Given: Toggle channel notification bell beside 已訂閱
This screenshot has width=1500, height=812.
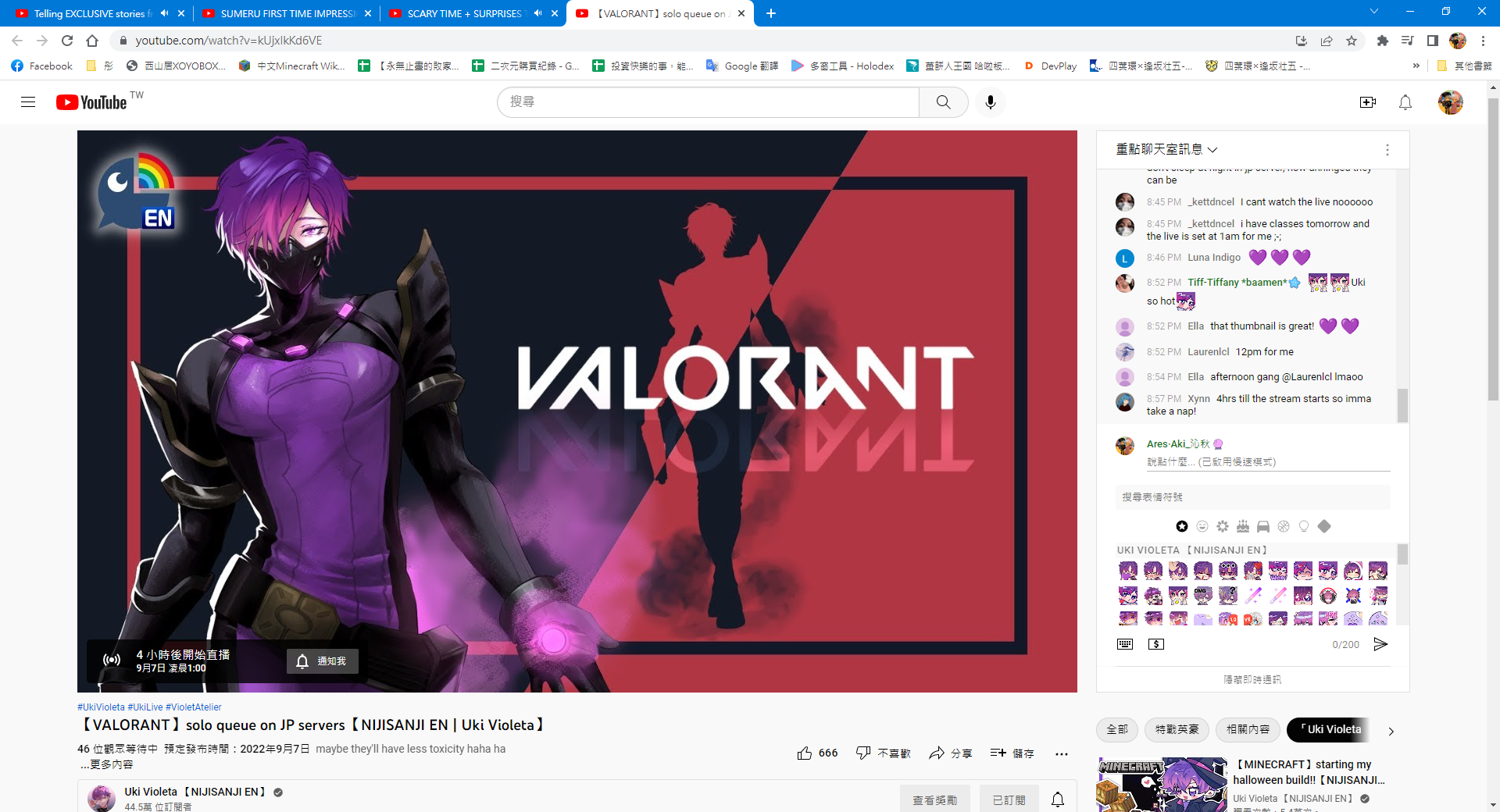Looking at the screenshot, I should (1058, 800).
